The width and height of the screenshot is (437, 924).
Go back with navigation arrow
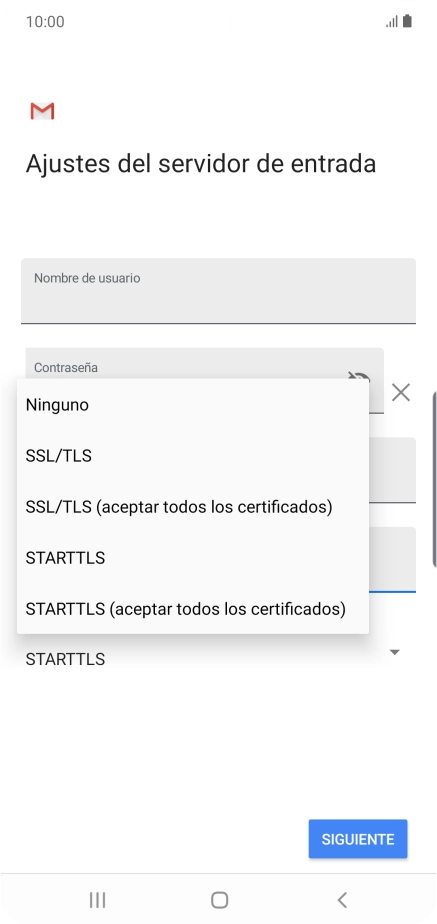point(342,900)
